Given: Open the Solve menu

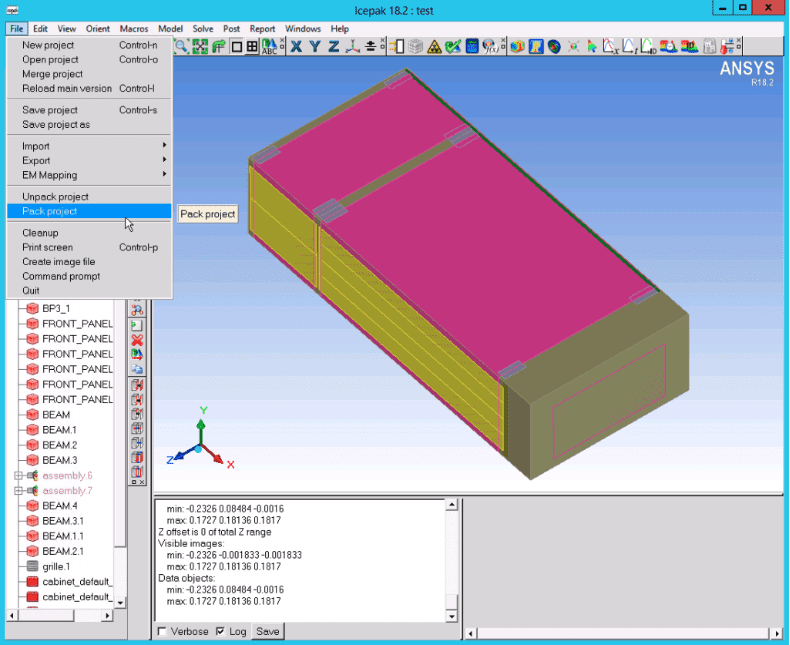Looking at the screenshot, I should (203, 29).
